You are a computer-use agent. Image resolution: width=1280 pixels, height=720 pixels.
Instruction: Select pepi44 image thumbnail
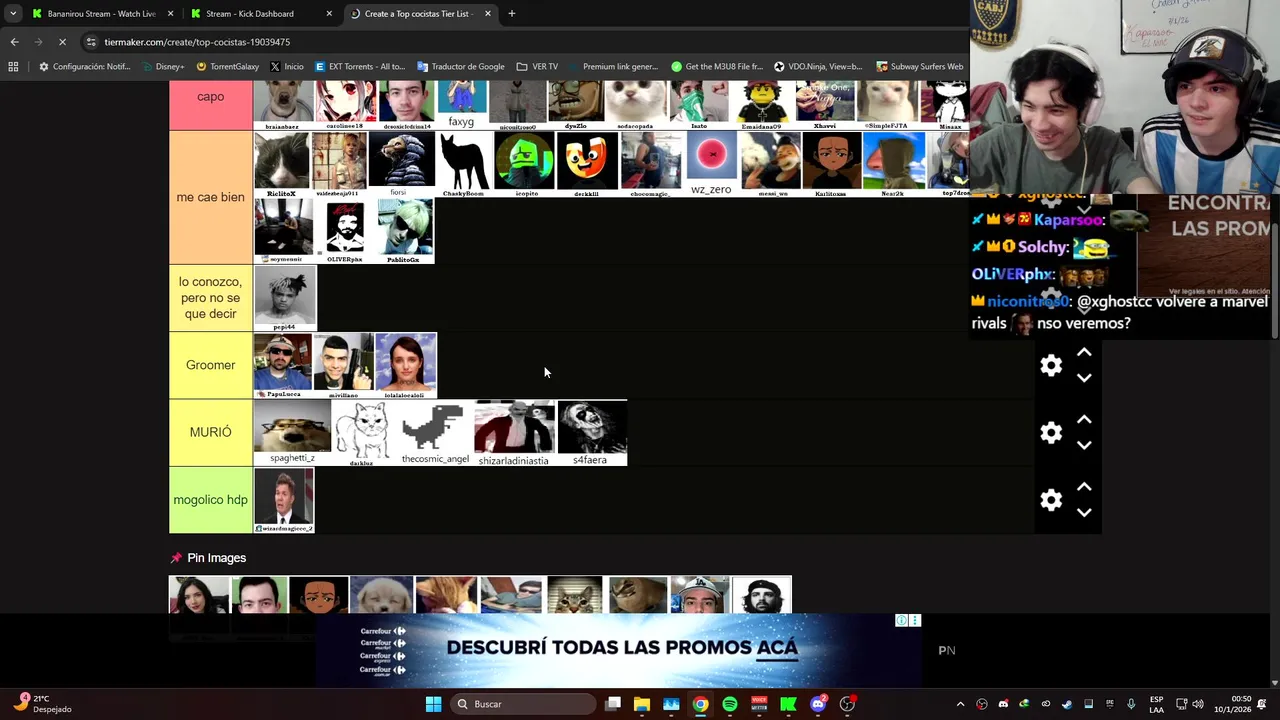(x=285, y=298)
